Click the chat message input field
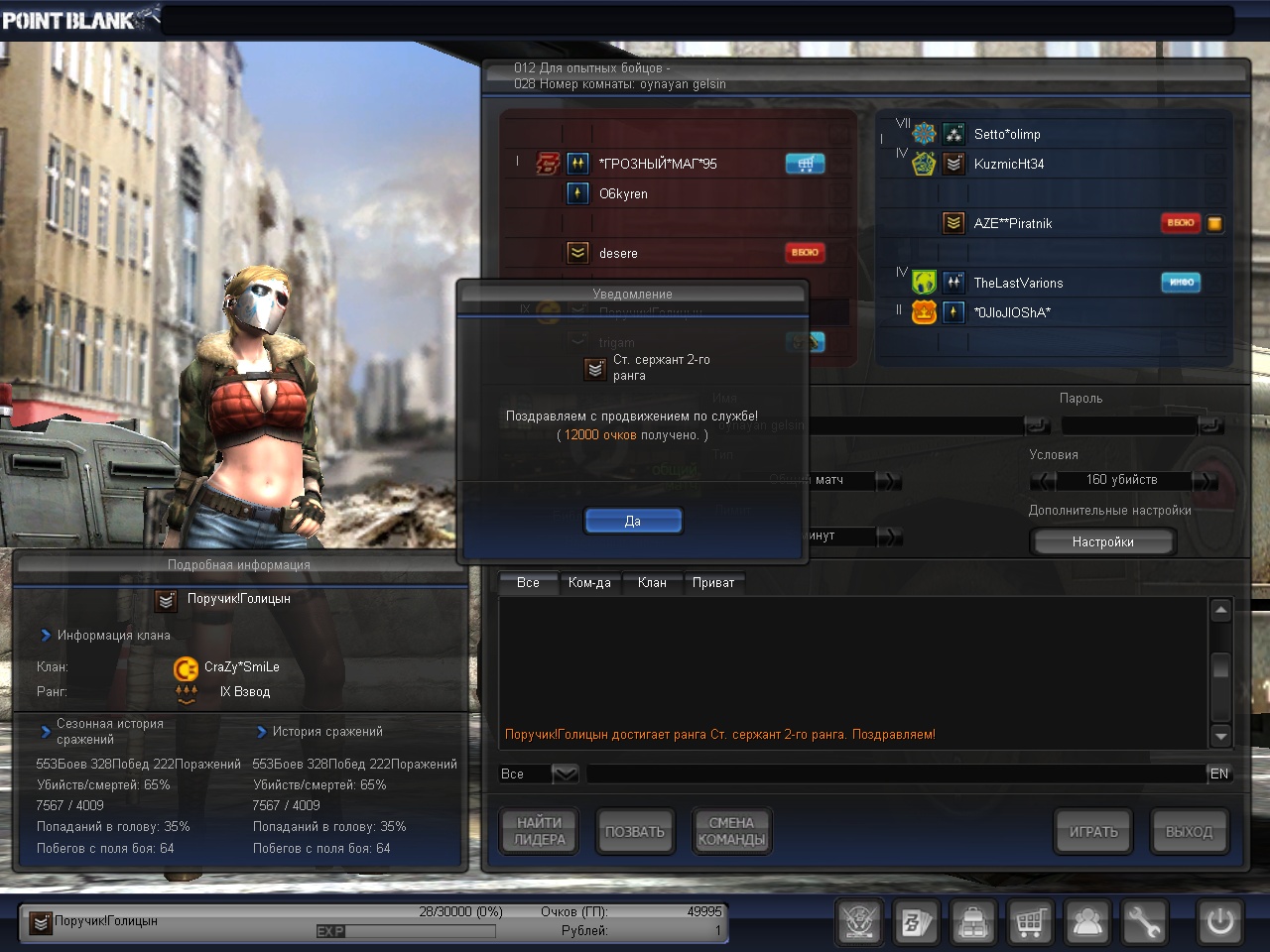Image resolution: width=1270 pixels, height=952 pixels. coord(893,773)
